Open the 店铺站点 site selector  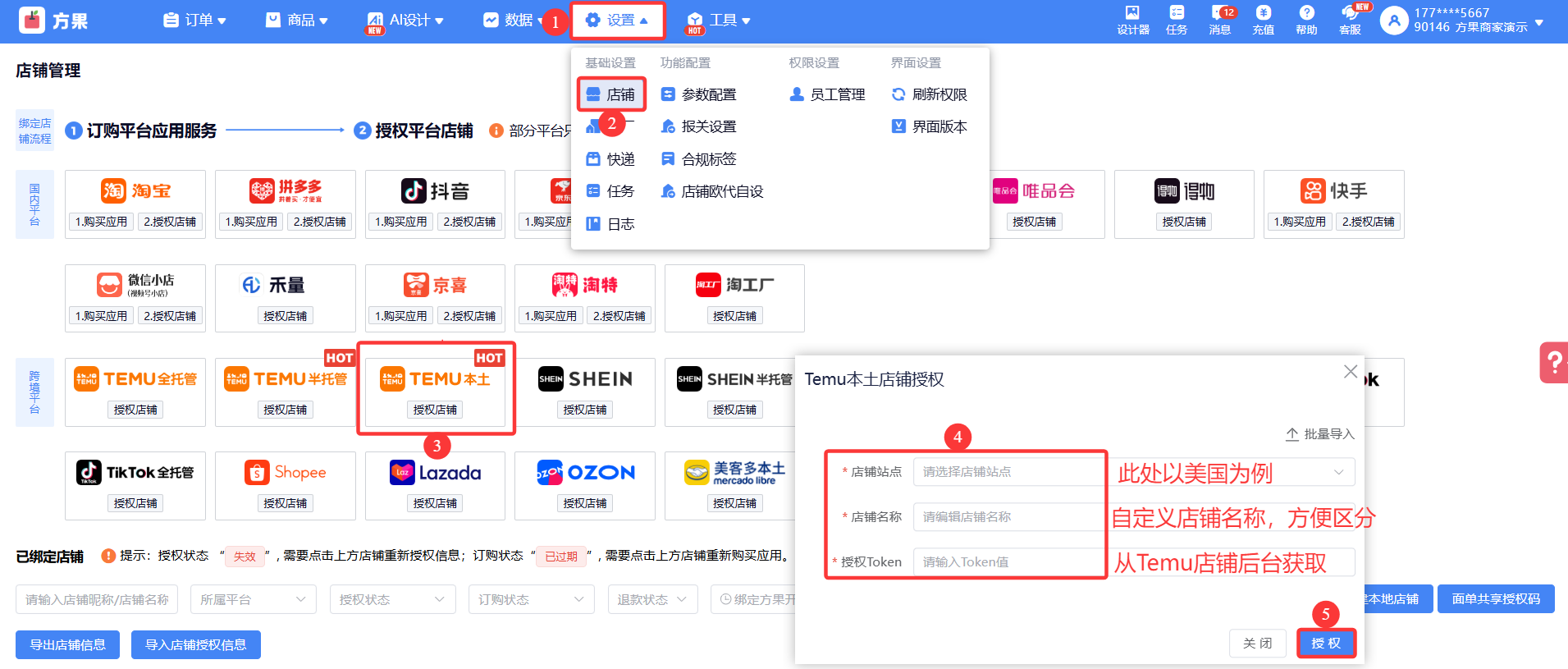[1134, 472]
